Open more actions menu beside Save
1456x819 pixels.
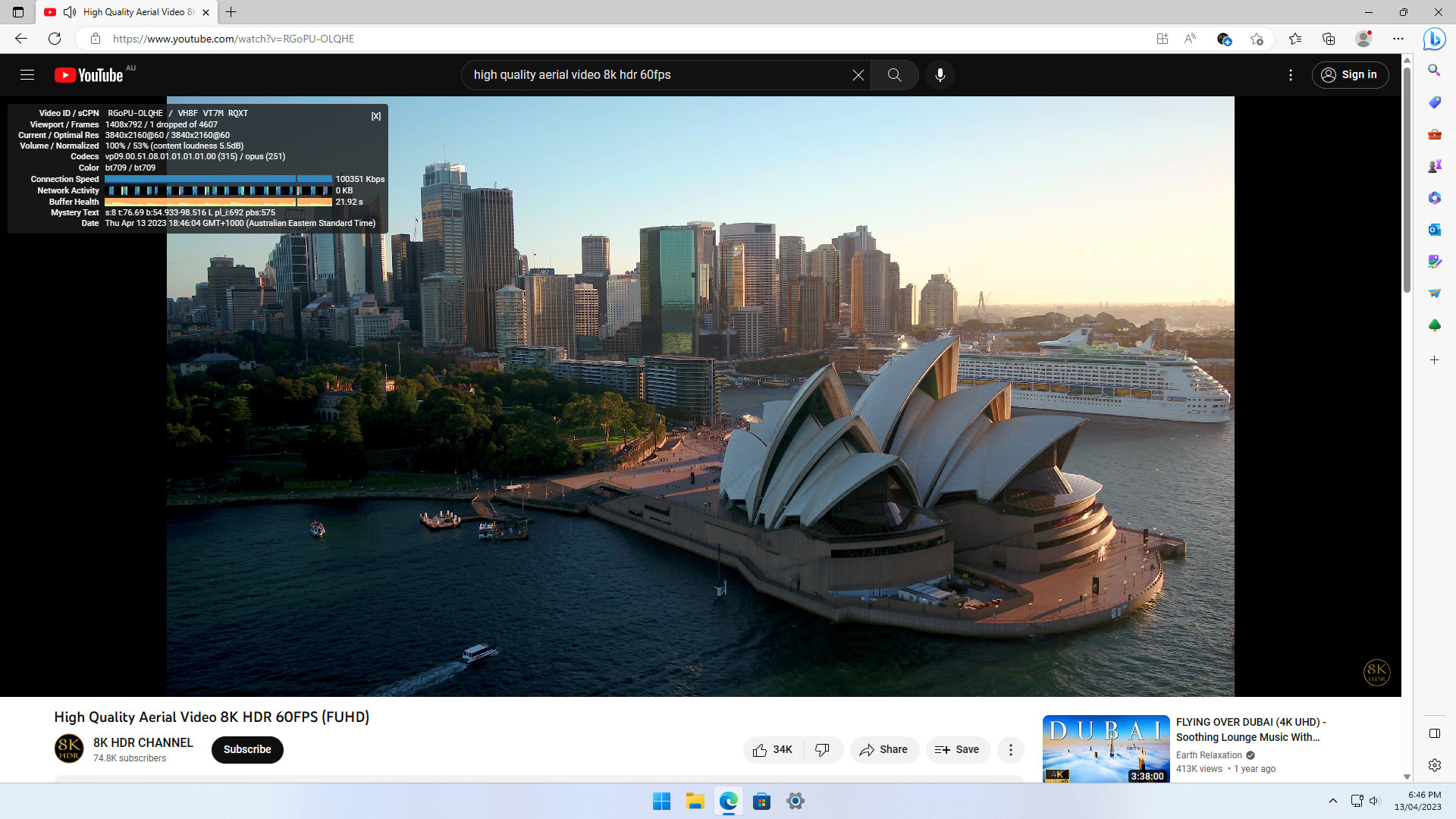pyautogui.click(x=1010, y=750)
